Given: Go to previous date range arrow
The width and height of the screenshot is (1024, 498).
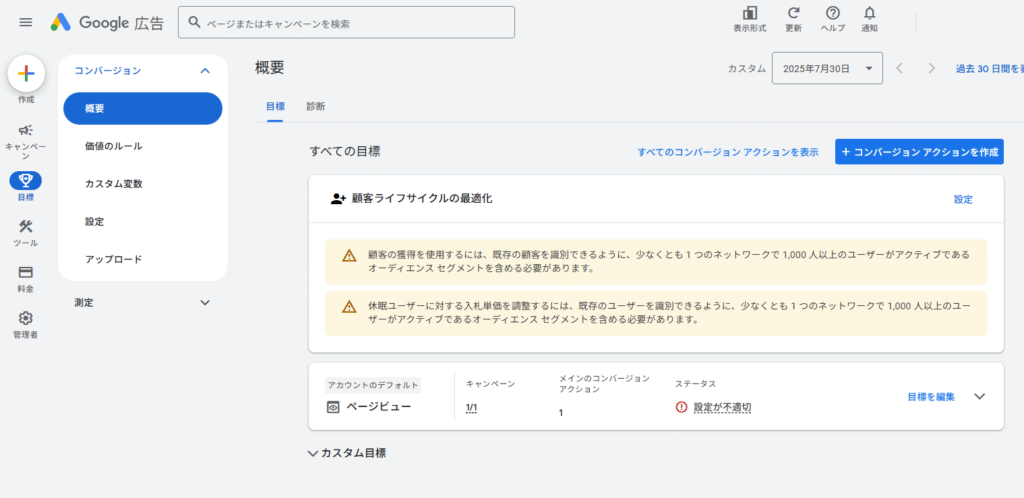Looking at the screenshot, I should (899, 68).
